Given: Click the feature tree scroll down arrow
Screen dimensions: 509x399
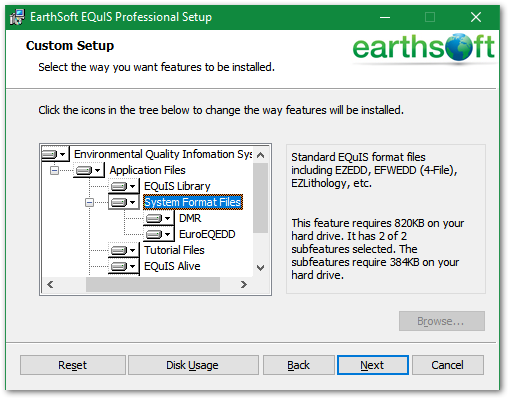Looking at the screenshot, I should [x=261, y=268].
